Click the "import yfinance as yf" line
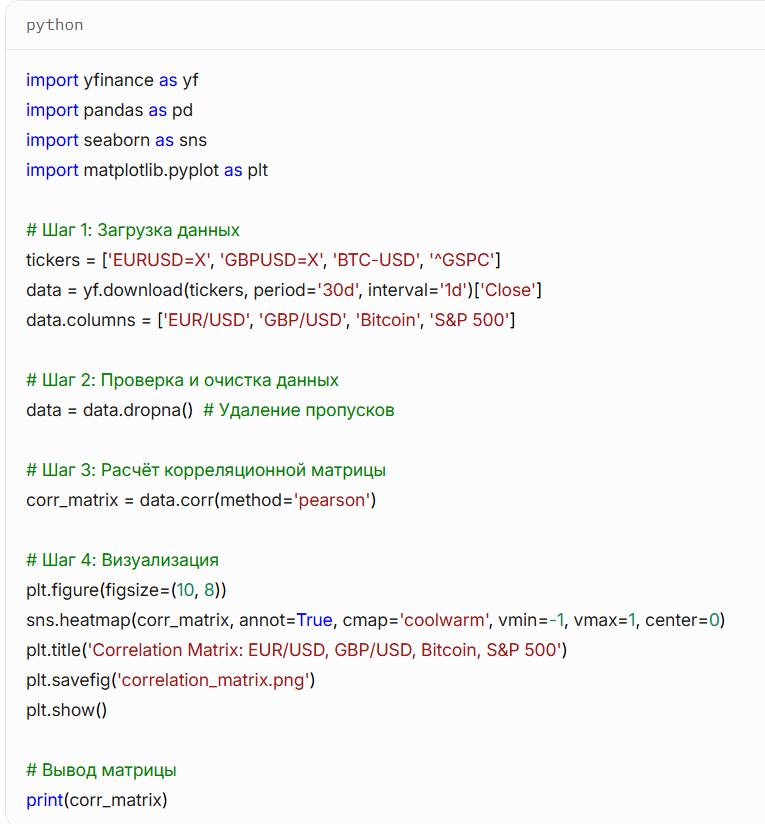This screenshot has width=765, height=824. [113, 80]
